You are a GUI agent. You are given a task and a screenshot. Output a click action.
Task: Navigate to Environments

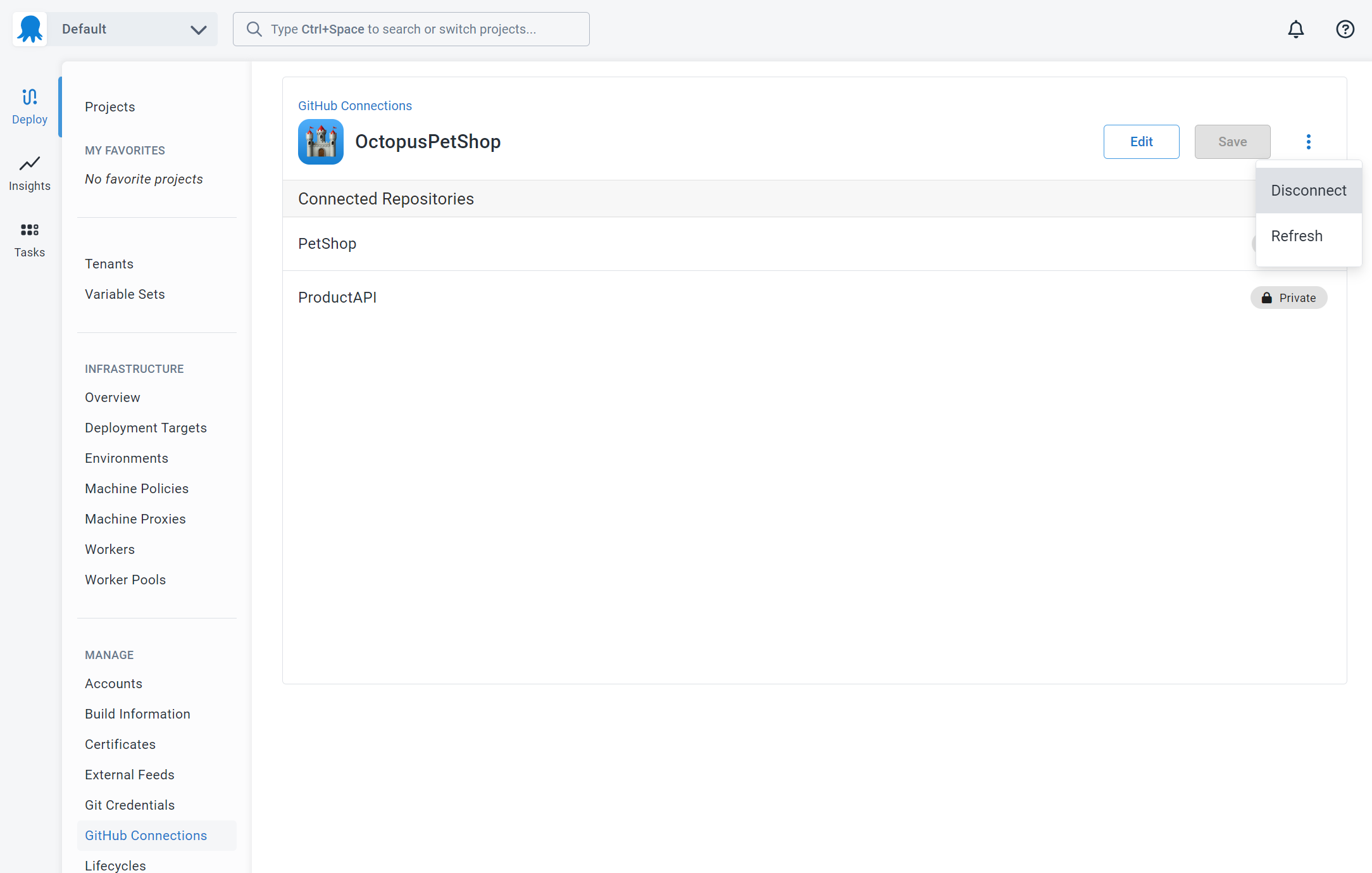pyautogui.click(x=127, y=458)
